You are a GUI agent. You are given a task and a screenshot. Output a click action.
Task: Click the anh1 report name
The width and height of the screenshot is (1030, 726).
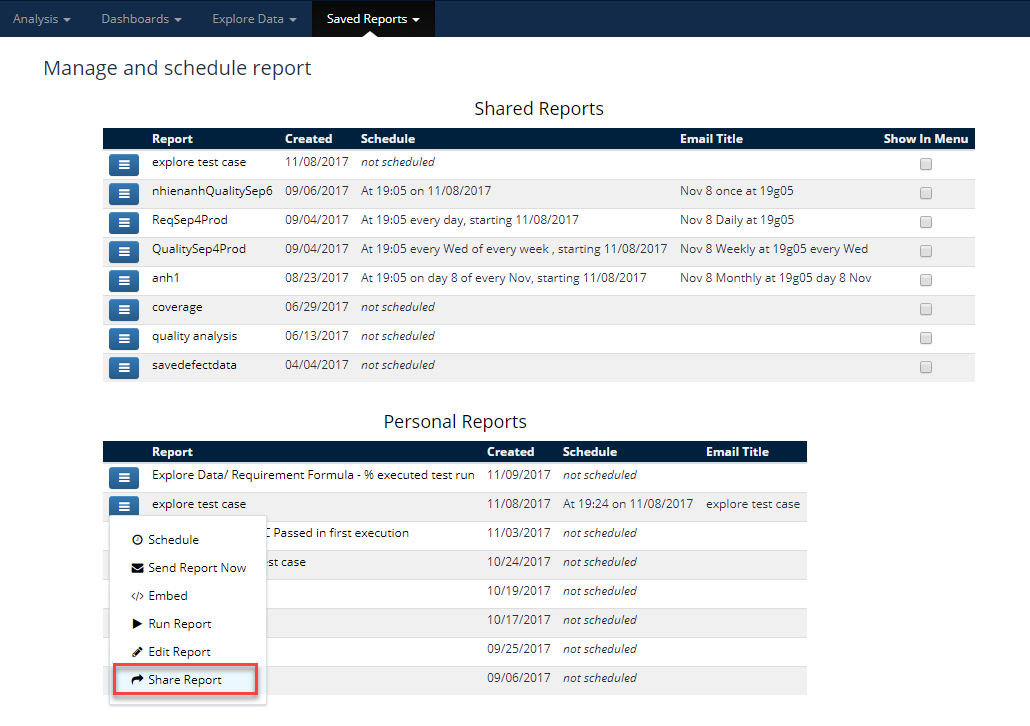click(166, 278)
